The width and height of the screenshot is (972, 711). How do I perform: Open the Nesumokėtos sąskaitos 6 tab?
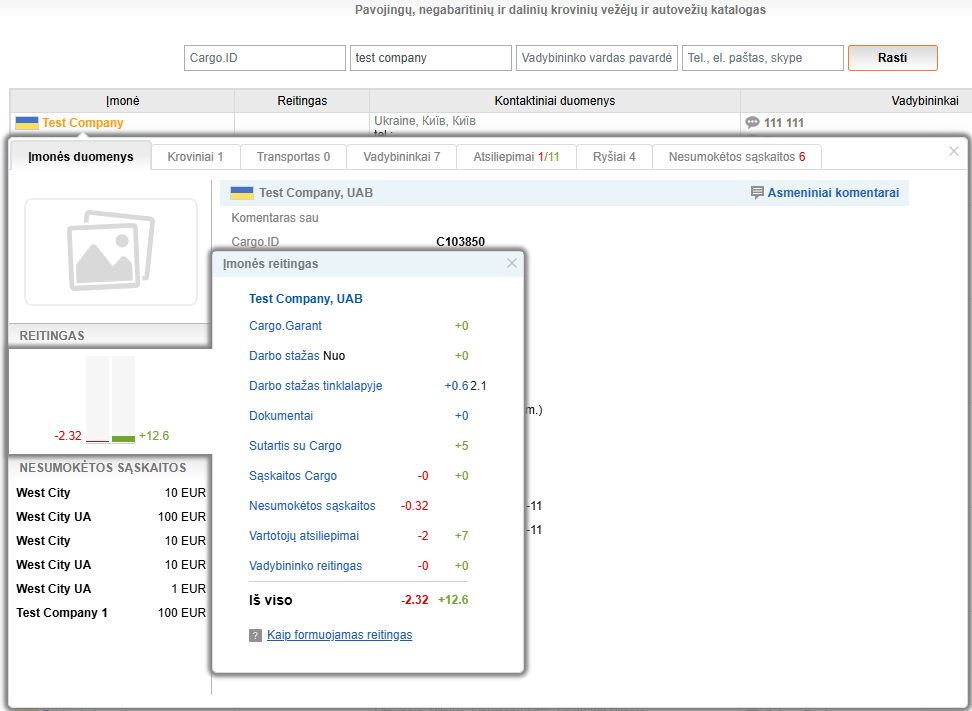point(737,157)
